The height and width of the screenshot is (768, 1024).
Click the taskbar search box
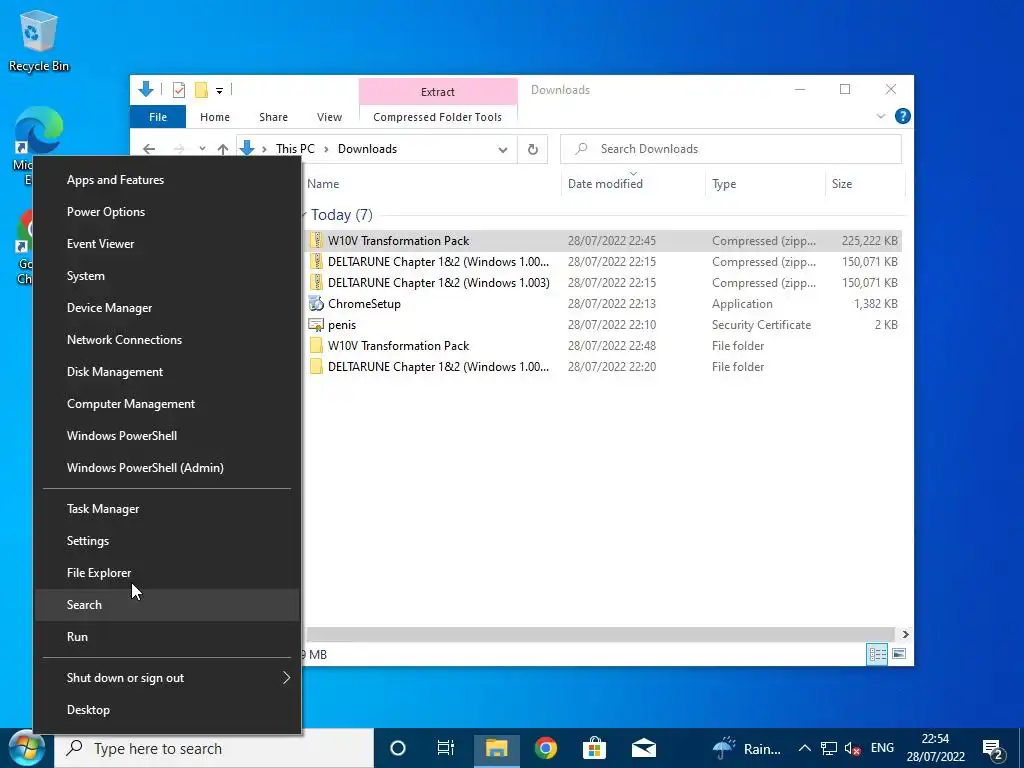214,748
